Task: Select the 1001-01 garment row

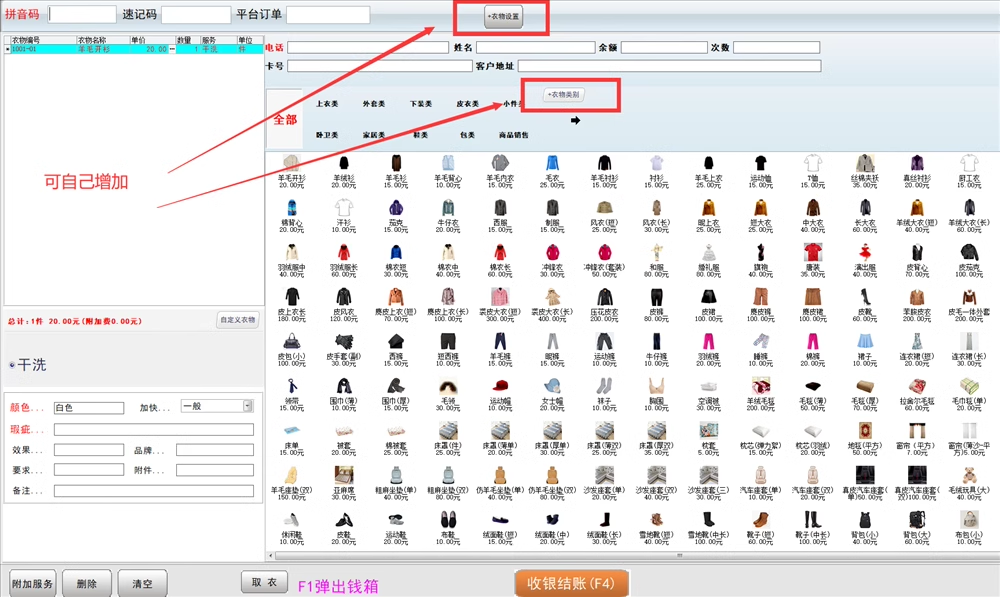Action: (134, 49)
